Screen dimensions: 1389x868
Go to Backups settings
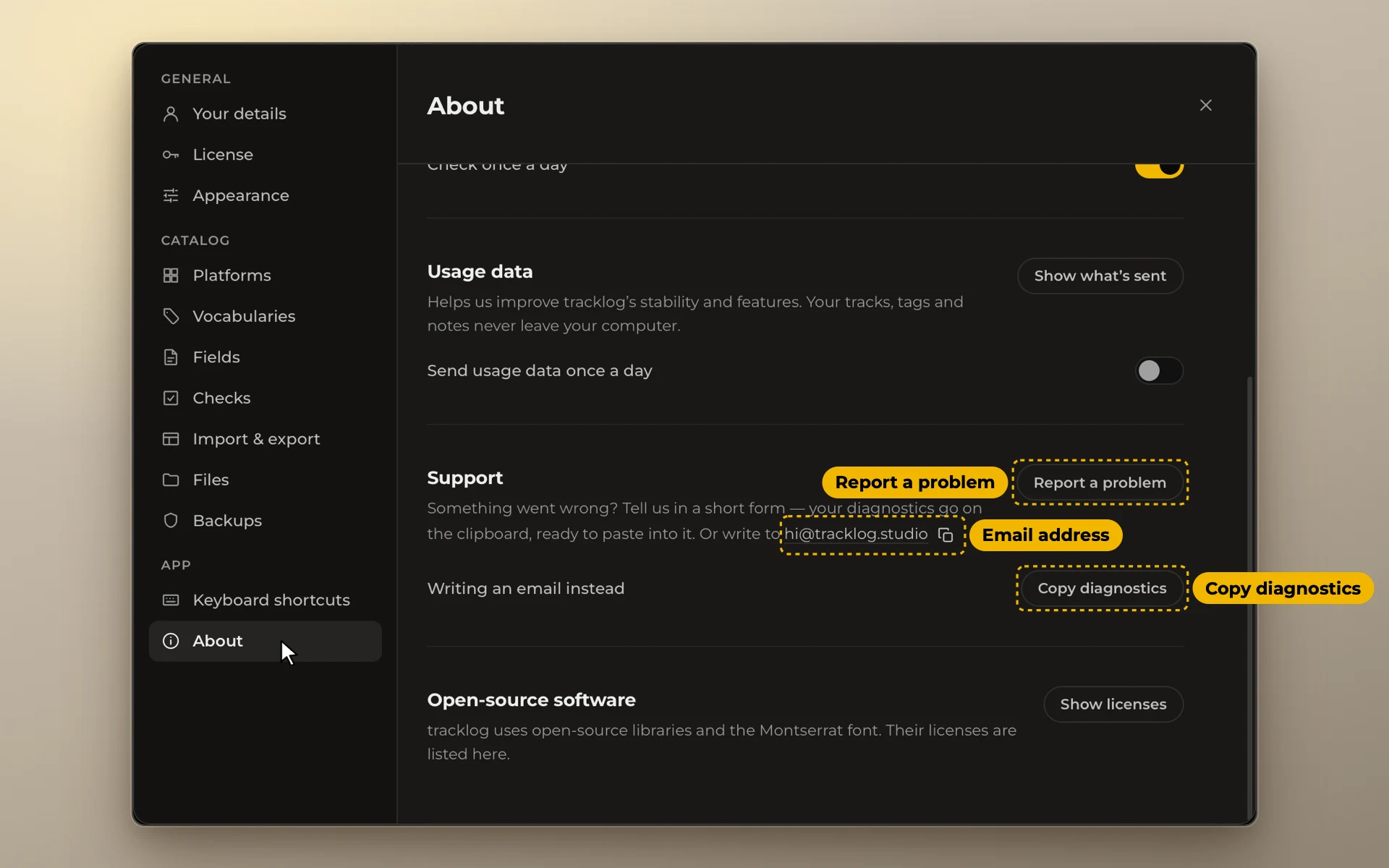[x=265, y=521]
